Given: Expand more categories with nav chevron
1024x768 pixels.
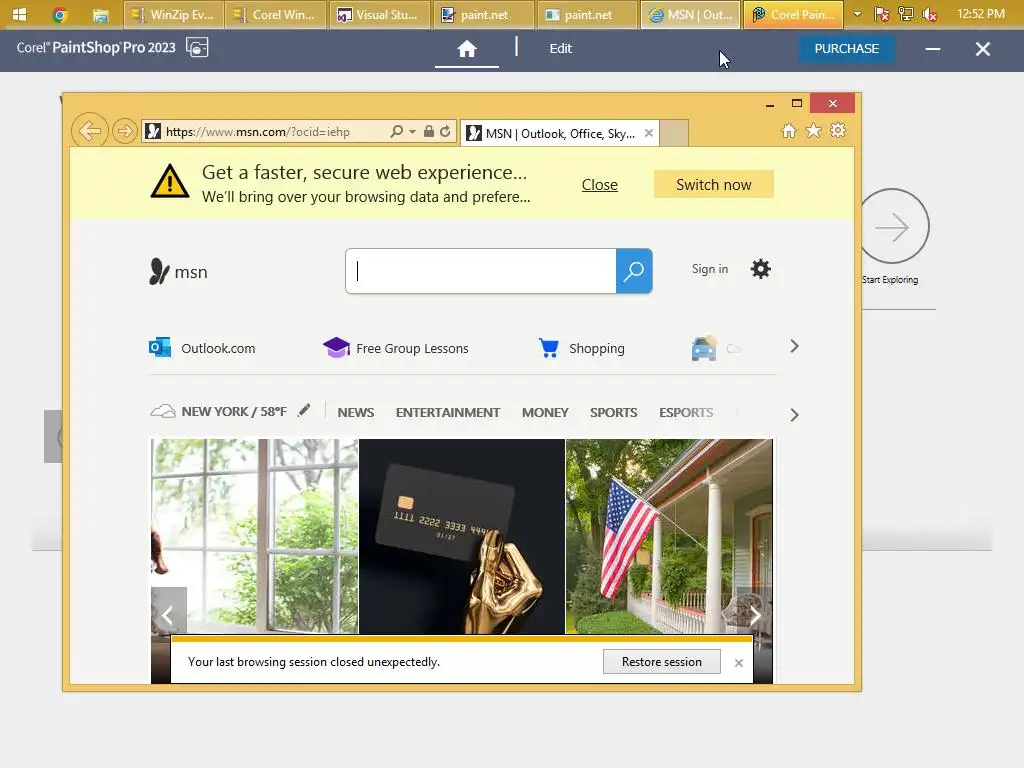Looking at the screenshot, I should (x=794, y=415).
